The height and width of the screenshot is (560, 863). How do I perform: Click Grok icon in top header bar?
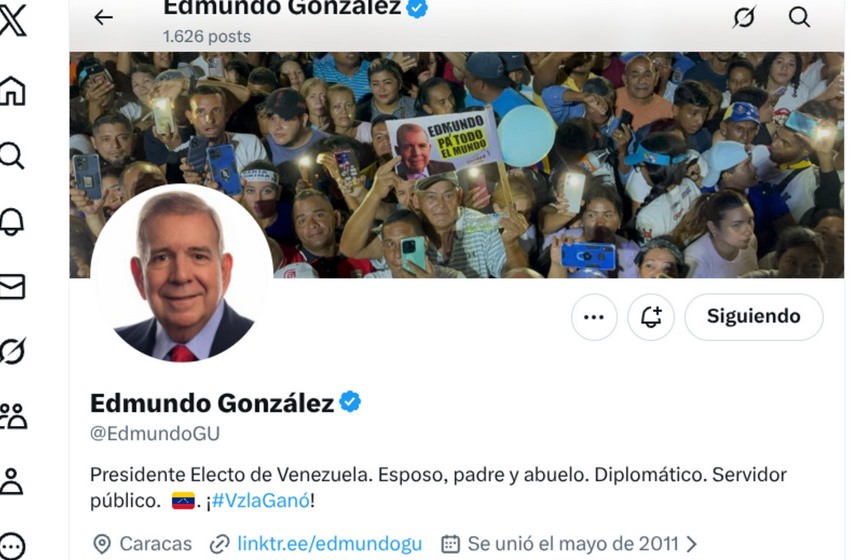pyautogui.click(x=744, y=17)
